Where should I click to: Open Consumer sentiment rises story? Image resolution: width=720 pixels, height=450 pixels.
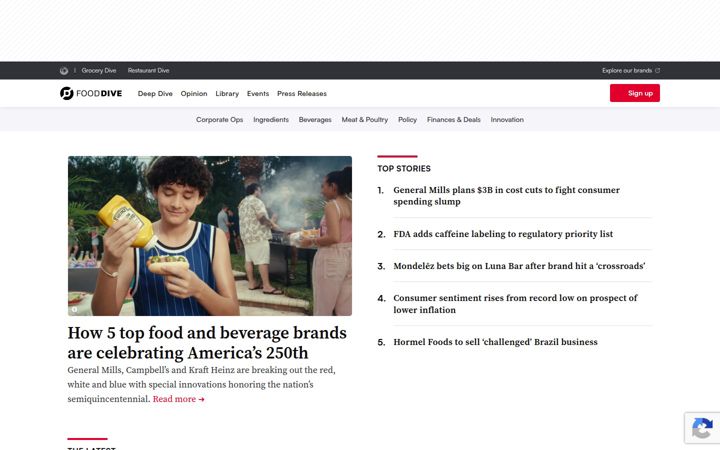[515, 304]
